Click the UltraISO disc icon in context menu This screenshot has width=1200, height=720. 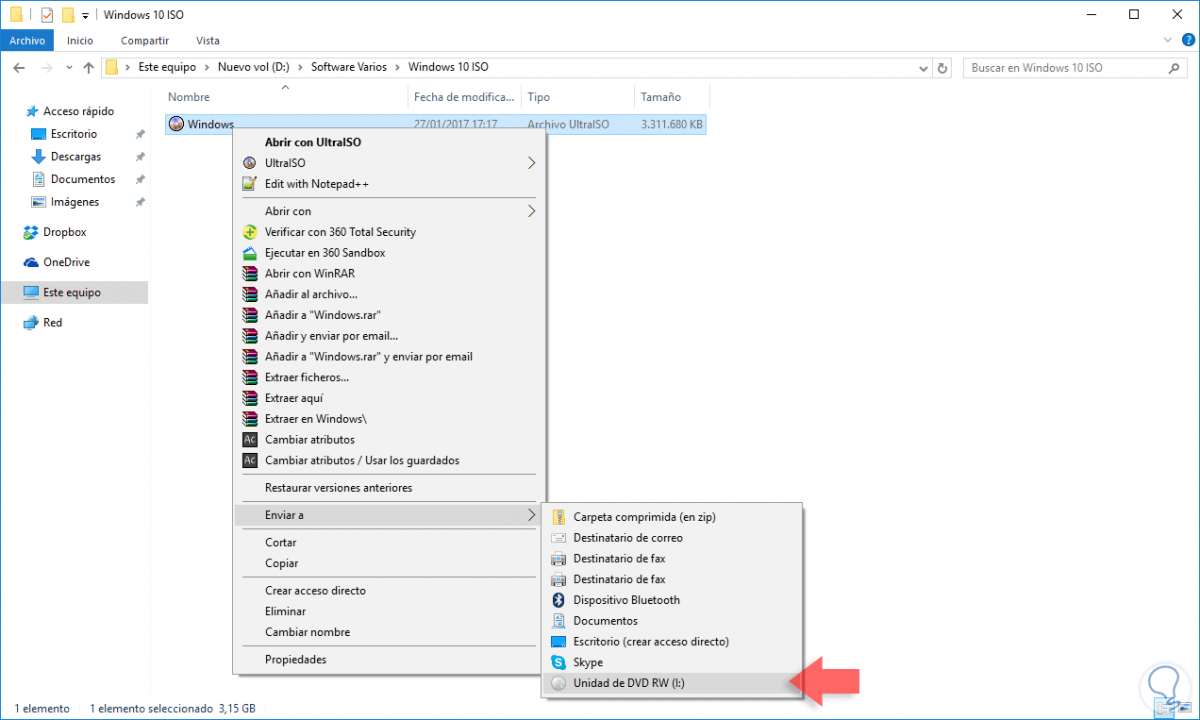coord(250,163)
